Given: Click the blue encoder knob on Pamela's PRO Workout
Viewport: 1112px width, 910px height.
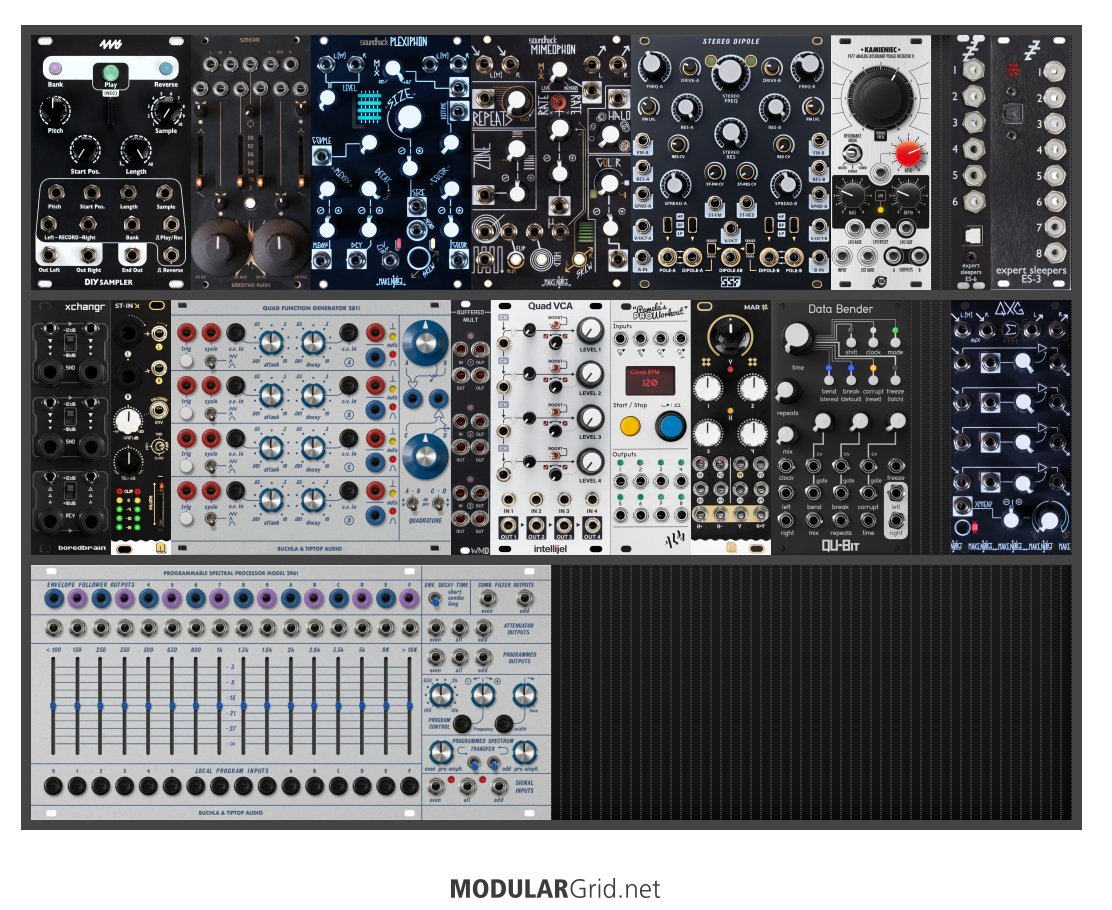Looking at the screenshot, I should (669, 426).
